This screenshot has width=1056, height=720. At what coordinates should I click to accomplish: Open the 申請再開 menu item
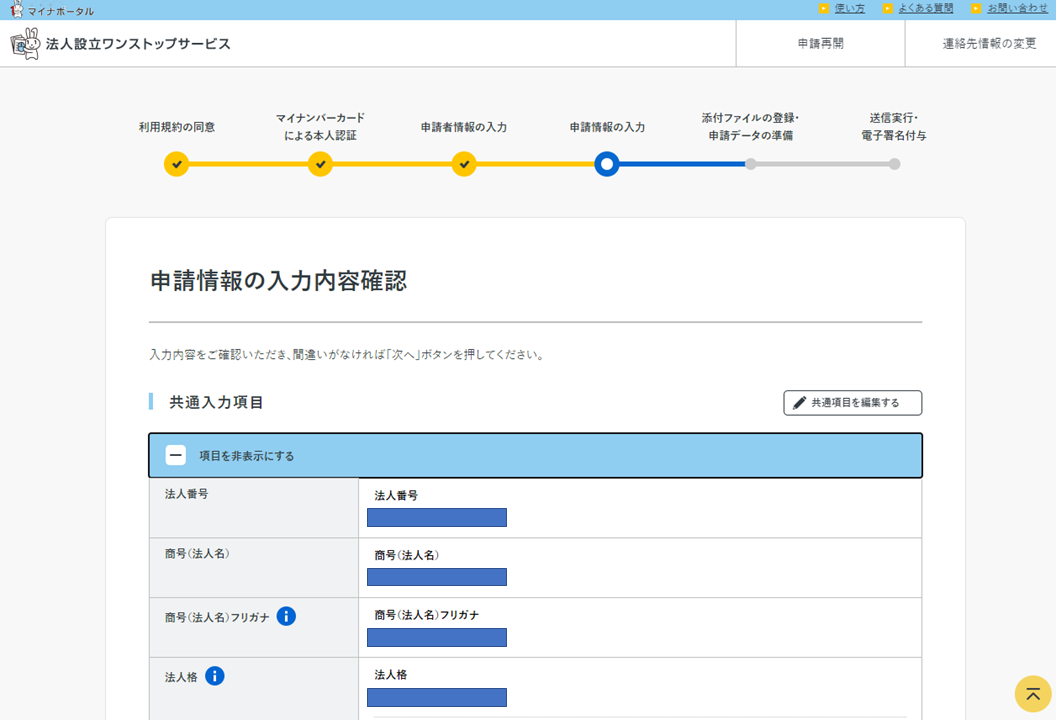[x=820, y=44]
